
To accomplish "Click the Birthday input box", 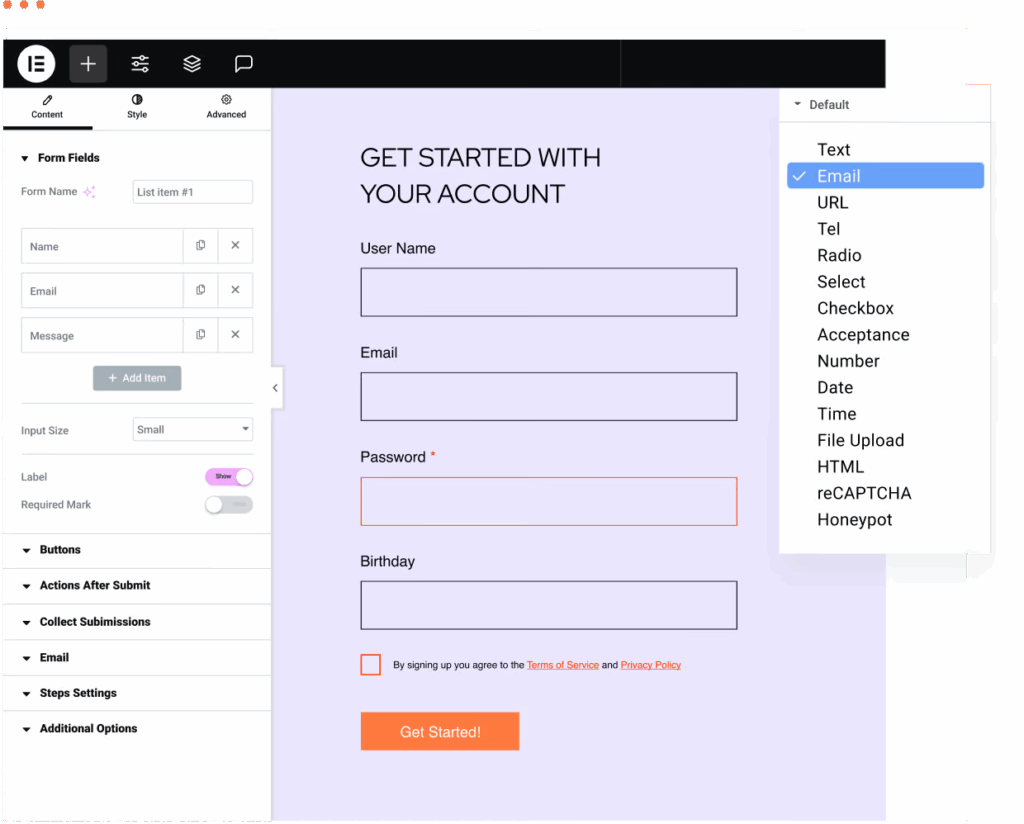I will 549,605.
